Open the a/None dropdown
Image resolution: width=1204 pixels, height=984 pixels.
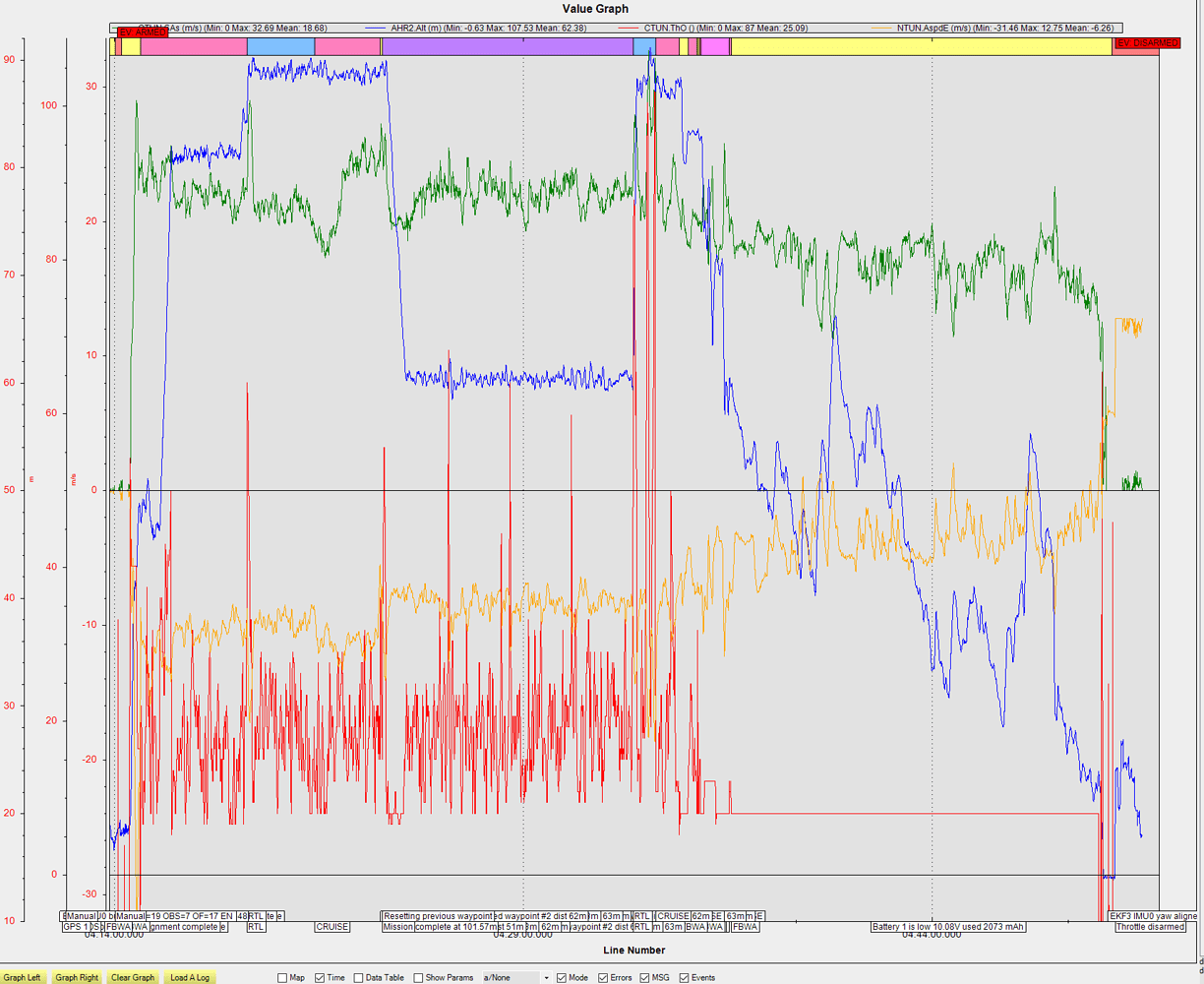click(515, 978)
